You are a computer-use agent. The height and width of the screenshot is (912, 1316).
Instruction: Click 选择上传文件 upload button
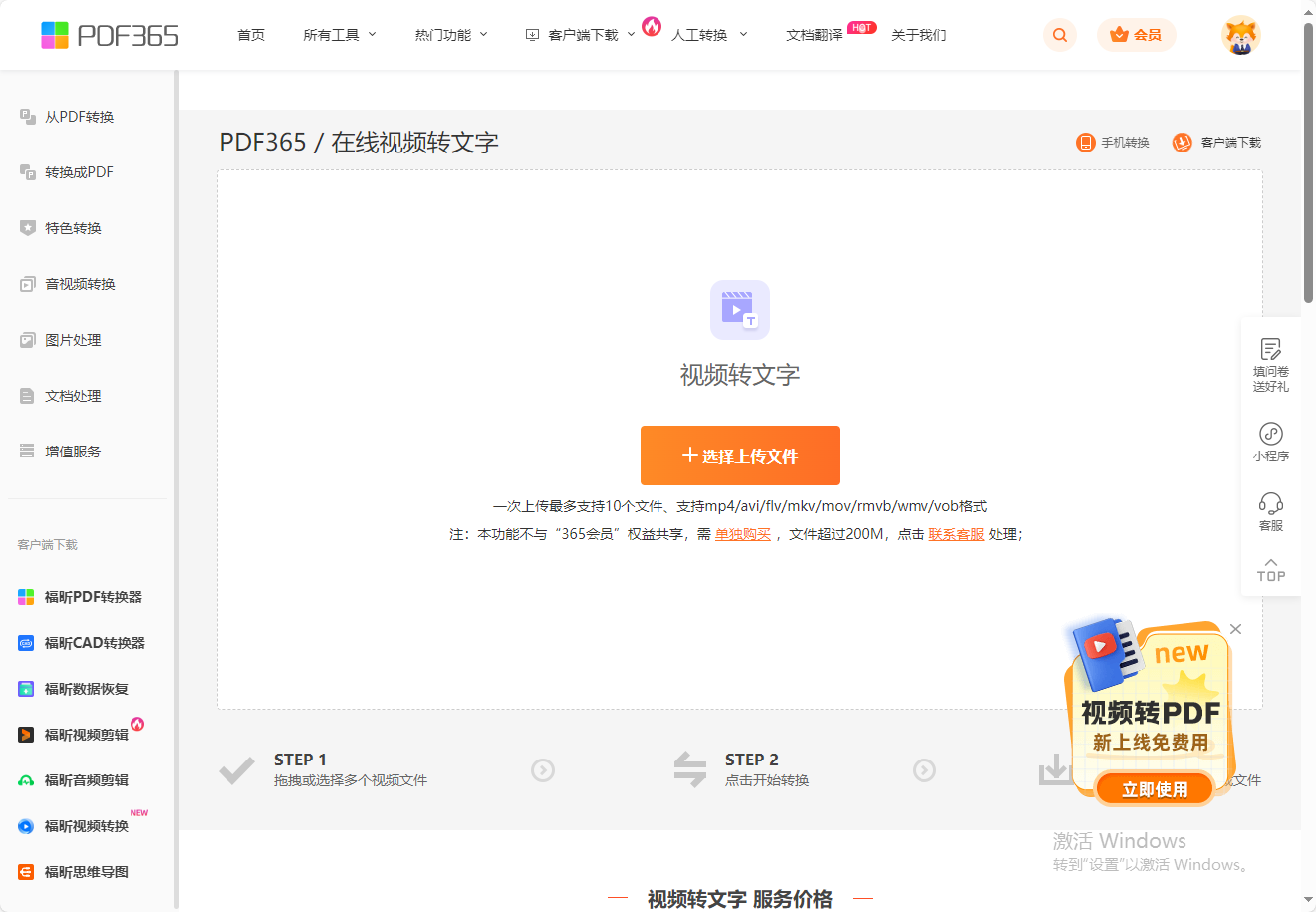[740, 456]
